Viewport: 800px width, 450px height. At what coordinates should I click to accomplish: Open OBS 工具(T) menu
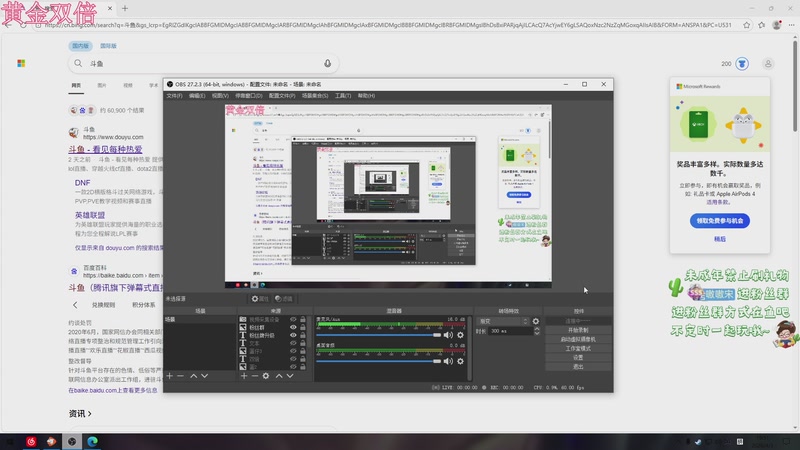(x=343, y=96)
